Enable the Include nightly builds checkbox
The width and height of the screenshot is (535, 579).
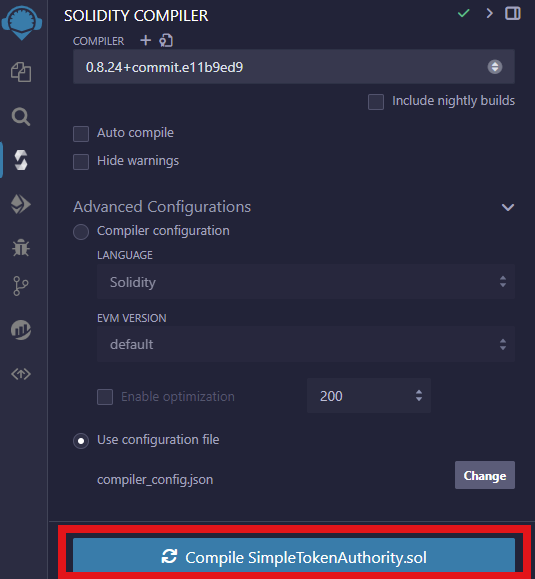(x=376, y=102)
